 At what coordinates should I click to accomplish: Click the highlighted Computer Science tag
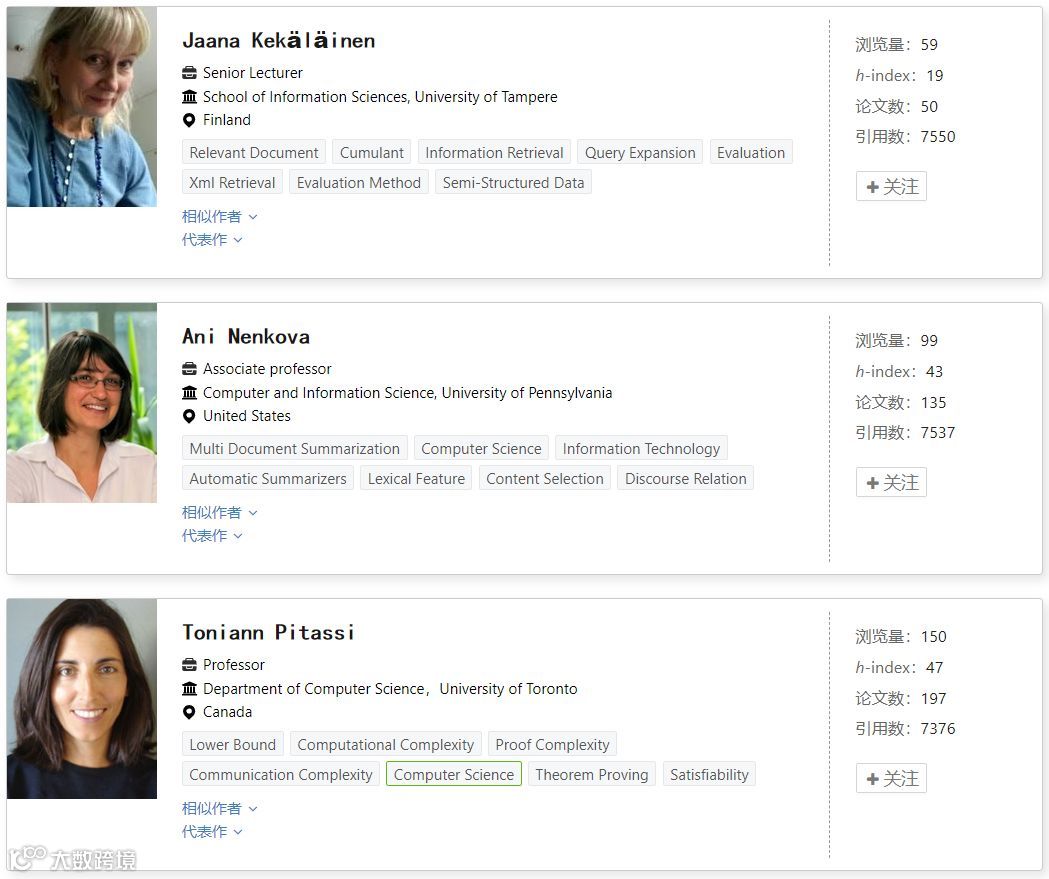pyautogui.click(x=454, y=775)
